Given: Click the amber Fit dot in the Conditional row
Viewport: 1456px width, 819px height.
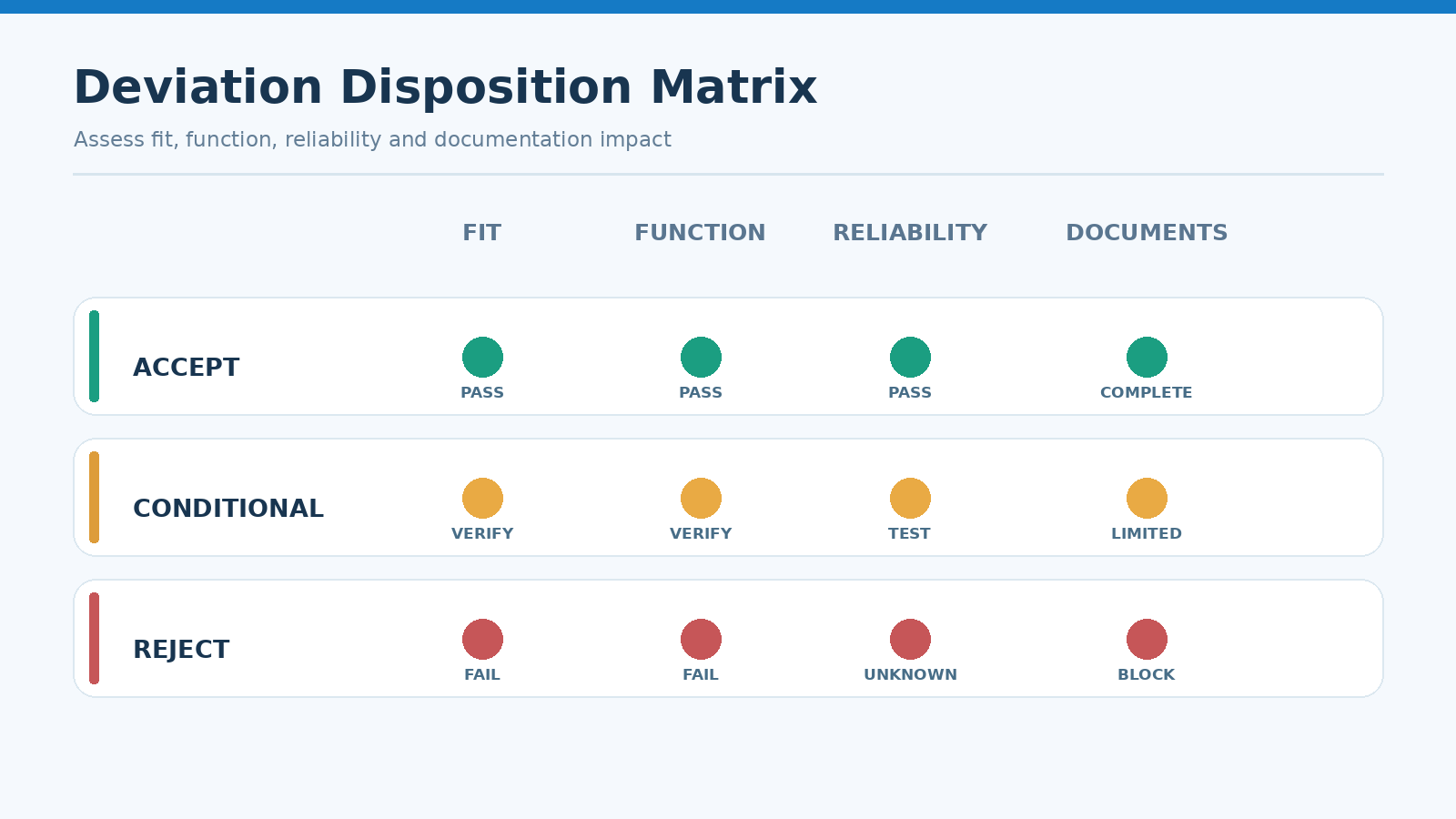Looking at the screenshot, I should coord(482,498).
